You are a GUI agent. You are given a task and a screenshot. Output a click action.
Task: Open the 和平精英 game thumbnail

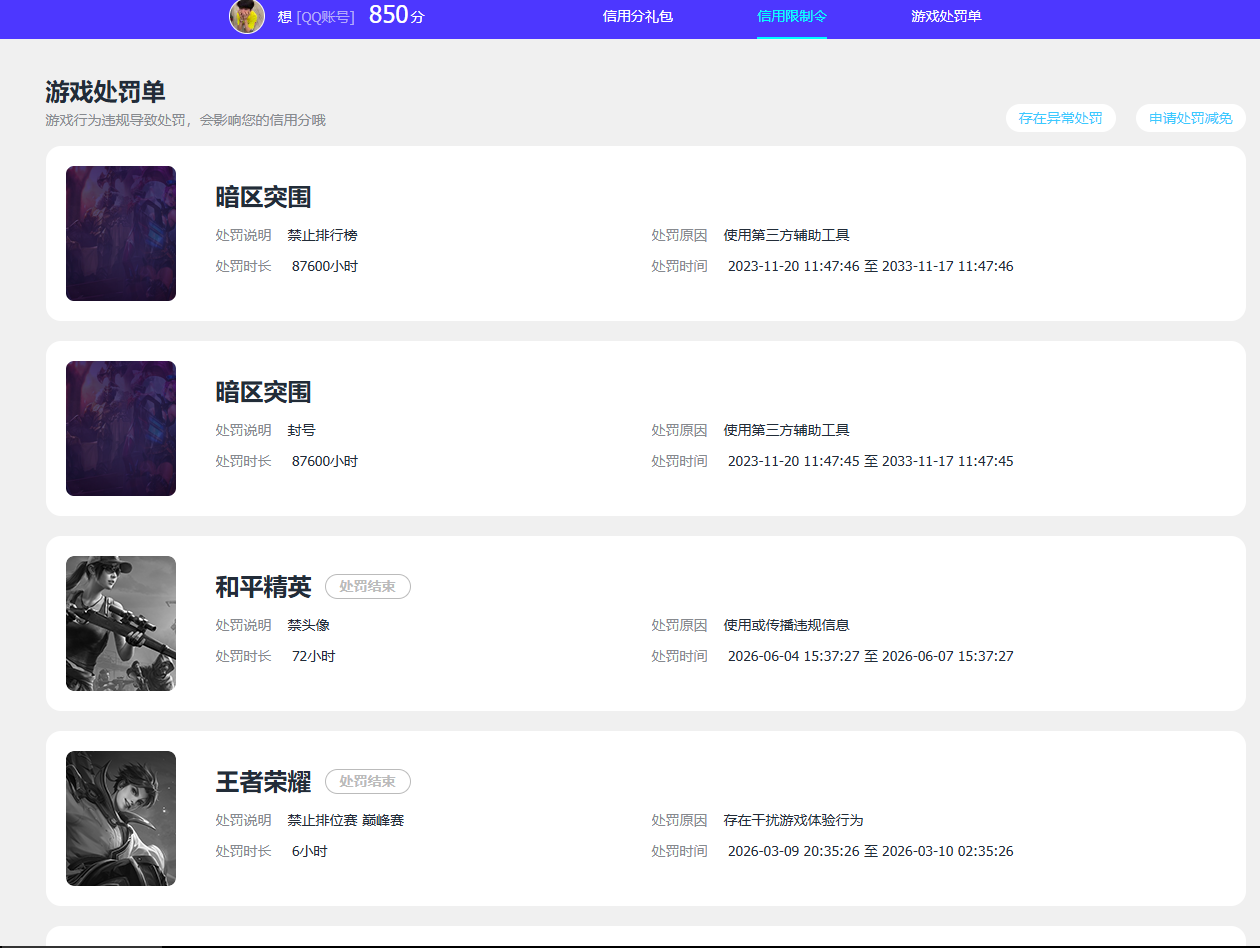point(121,623)
